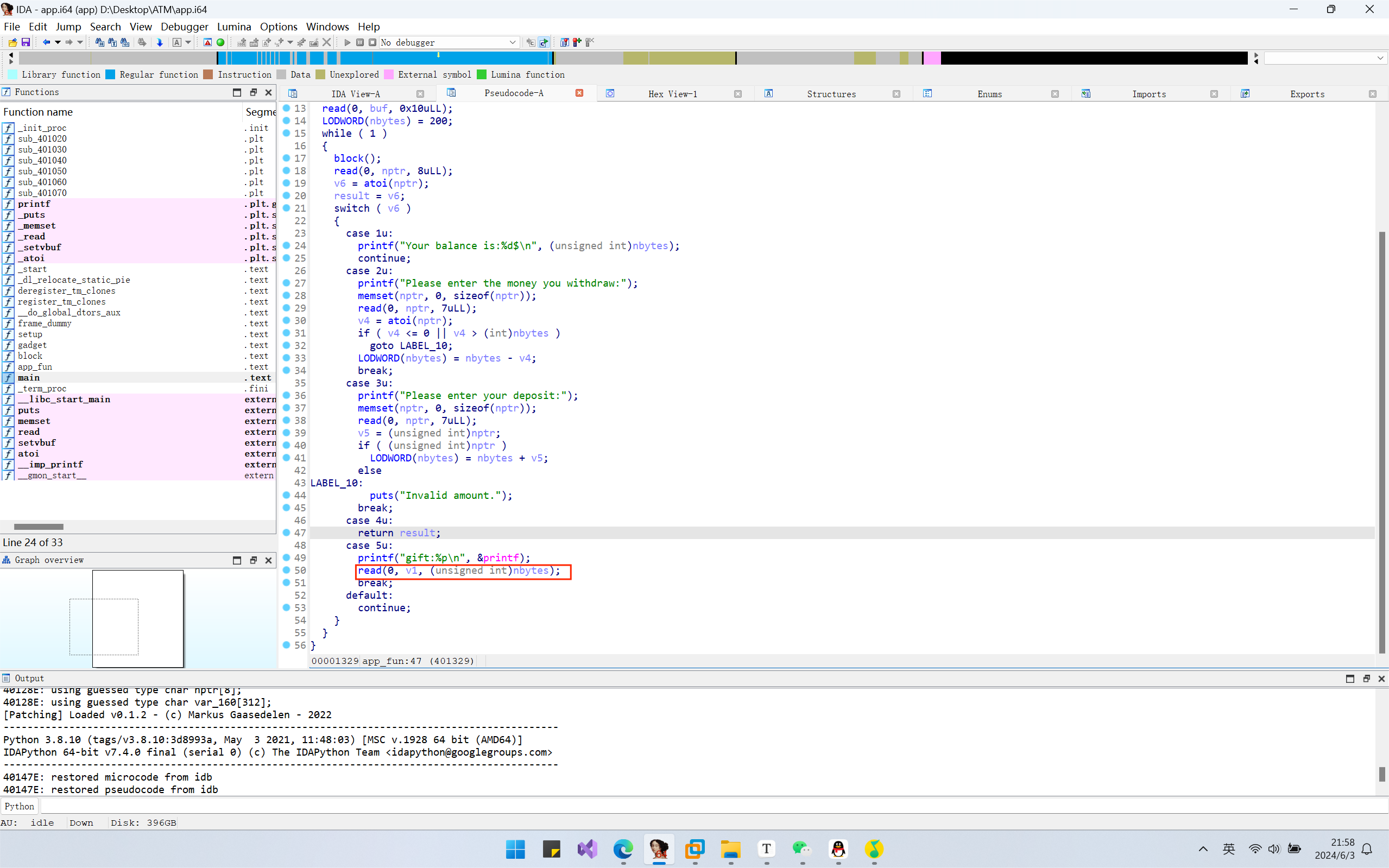Toggle breakpoint dot on line 33
The width and height of the screenshot is (1389, 868).
287,358
